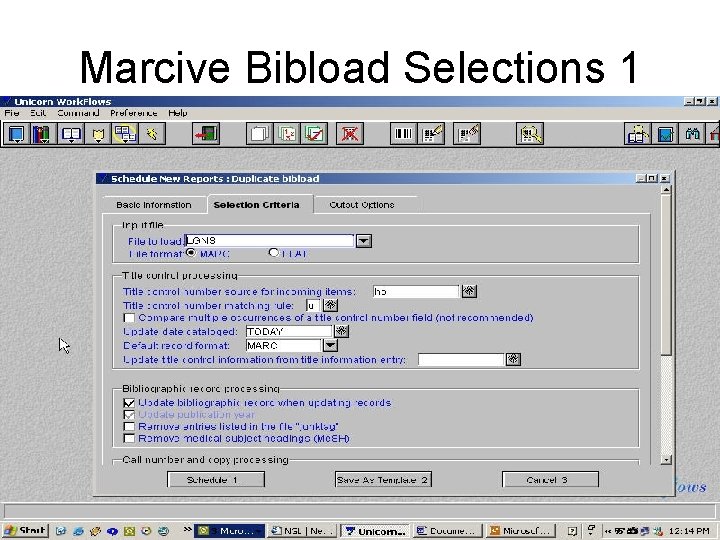The width and height of the screenshot is (720, 540).
Task: Toggle Update bibliographic record when updating checkbox
Action: [129, 403]
